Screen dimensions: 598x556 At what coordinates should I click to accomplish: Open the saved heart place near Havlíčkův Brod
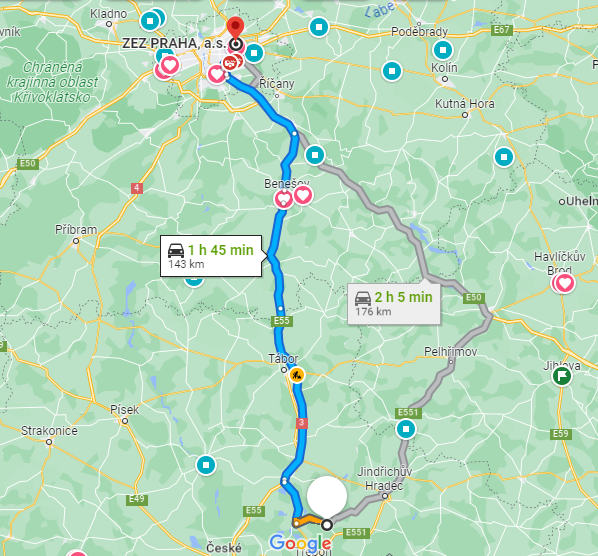[x=564, y=284]
